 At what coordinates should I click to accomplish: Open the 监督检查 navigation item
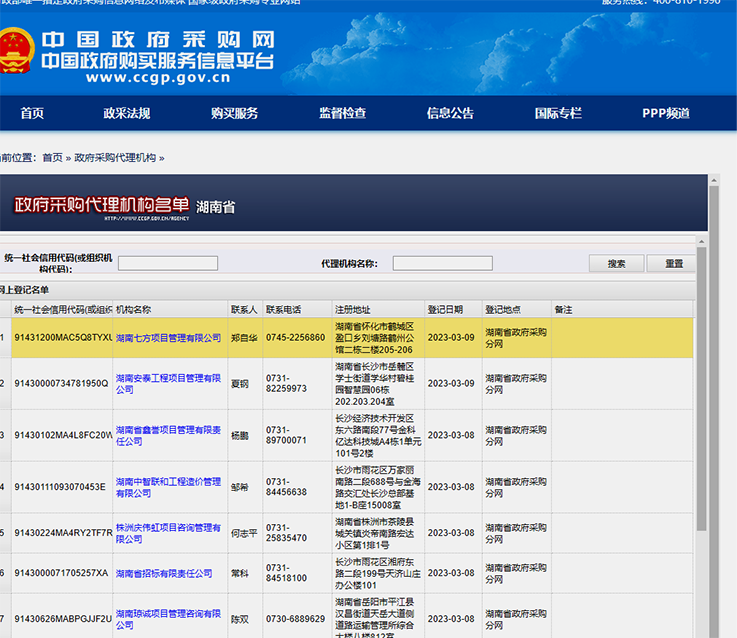click(342, 113)
